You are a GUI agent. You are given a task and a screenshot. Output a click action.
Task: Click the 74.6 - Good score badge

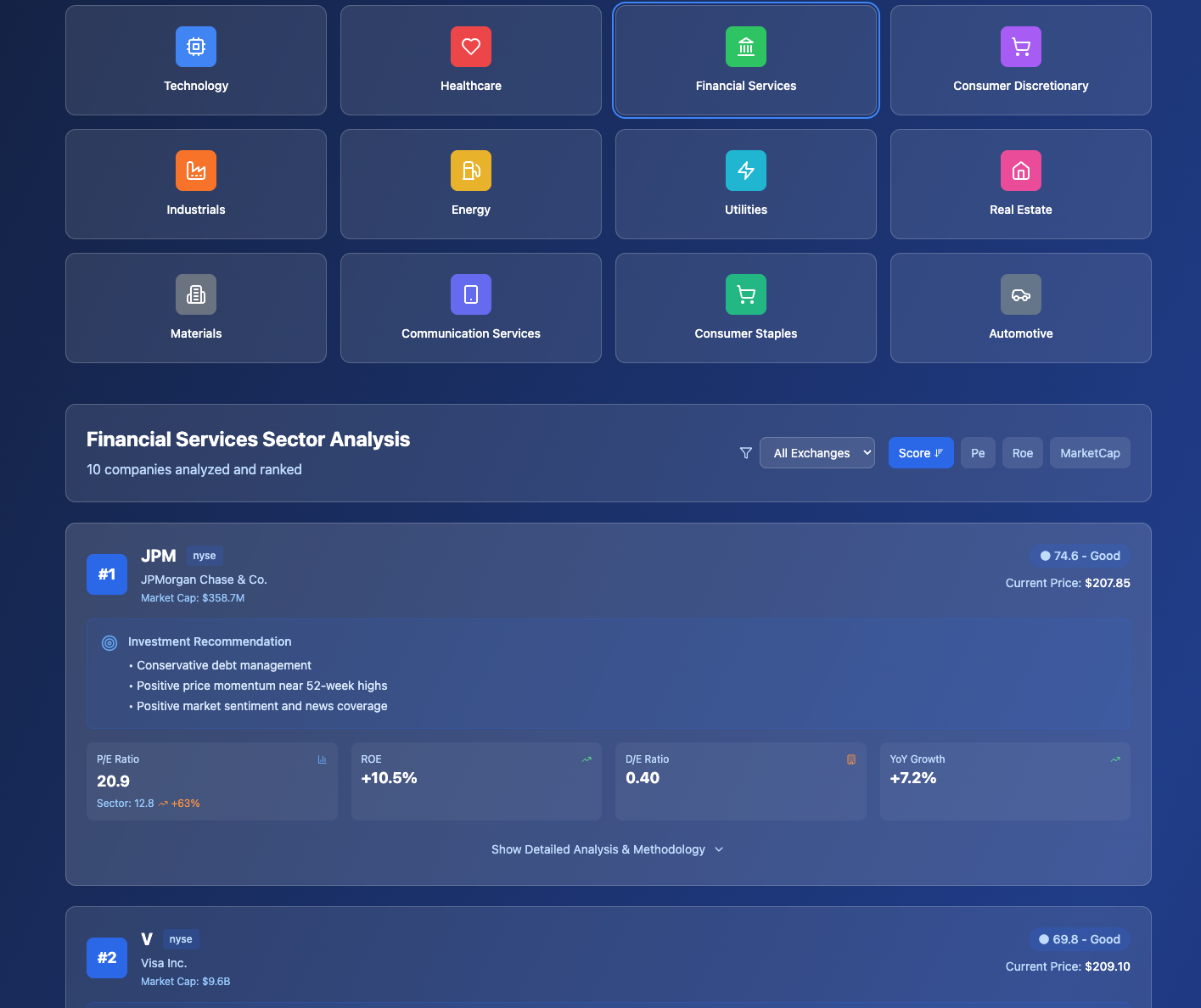coord(1080,556)
